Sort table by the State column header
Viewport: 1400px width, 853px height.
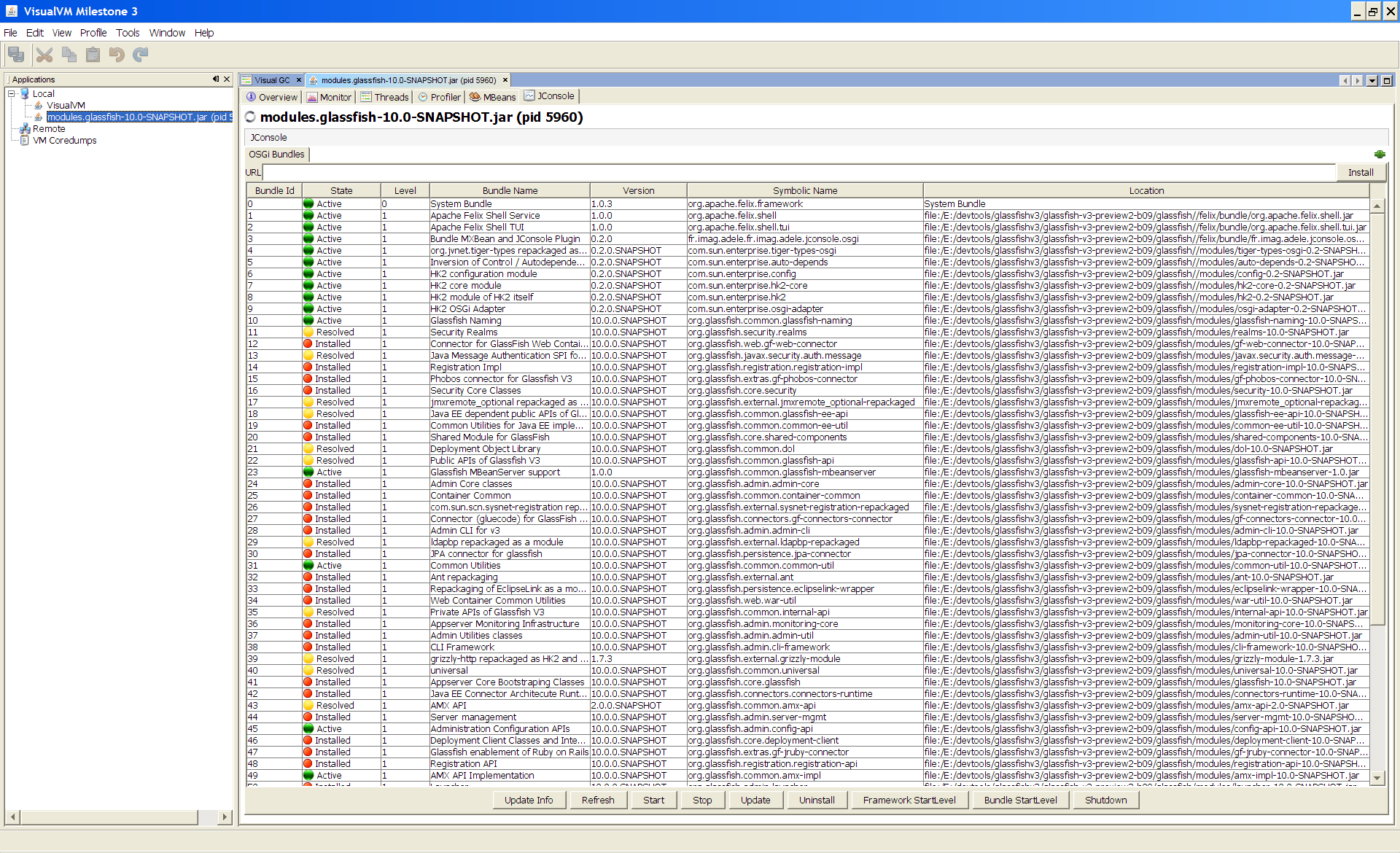pyautogui.click(x=341, y=191)
